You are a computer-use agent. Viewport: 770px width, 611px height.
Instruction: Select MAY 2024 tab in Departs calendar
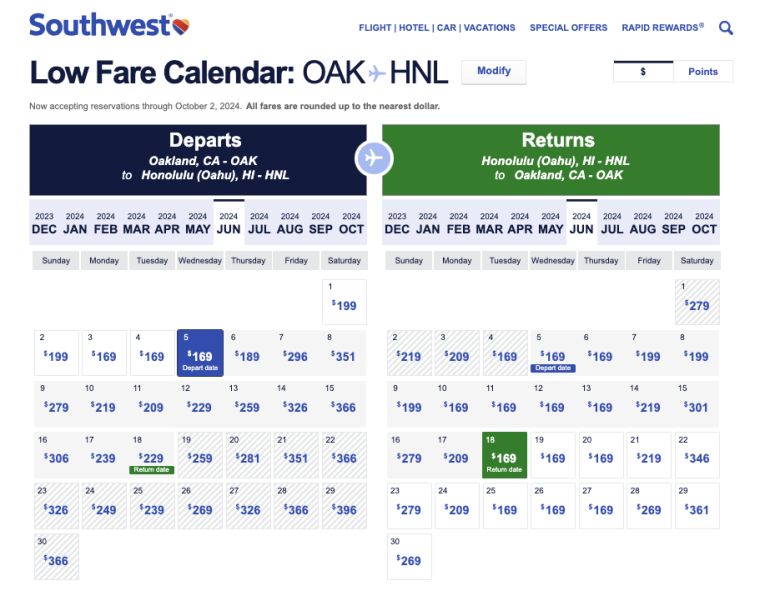(x=197, y=223)
